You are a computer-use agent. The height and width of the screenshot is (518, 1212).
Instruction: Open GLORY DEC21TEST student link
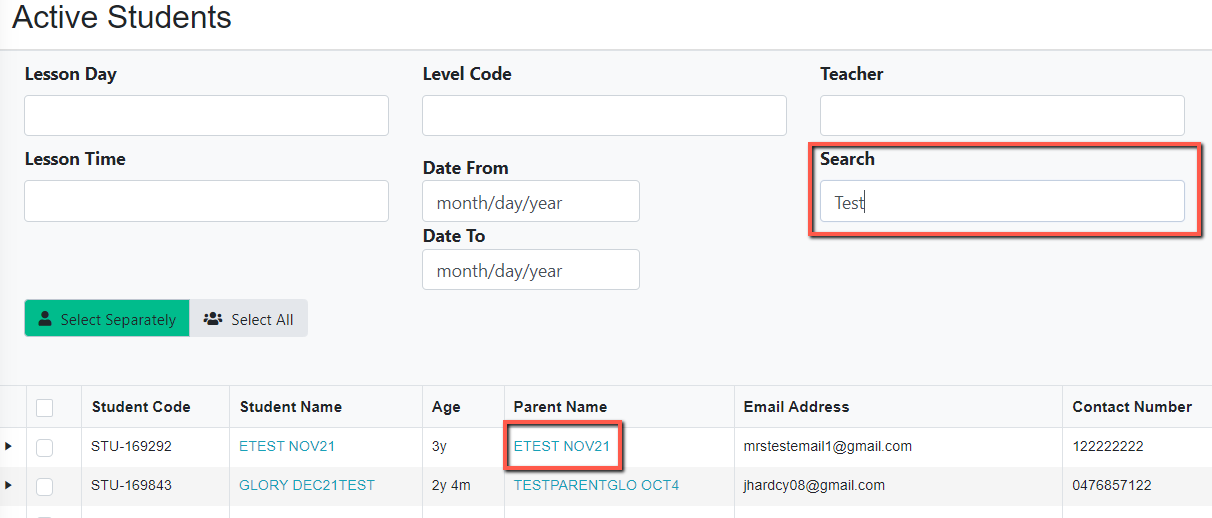307,485
